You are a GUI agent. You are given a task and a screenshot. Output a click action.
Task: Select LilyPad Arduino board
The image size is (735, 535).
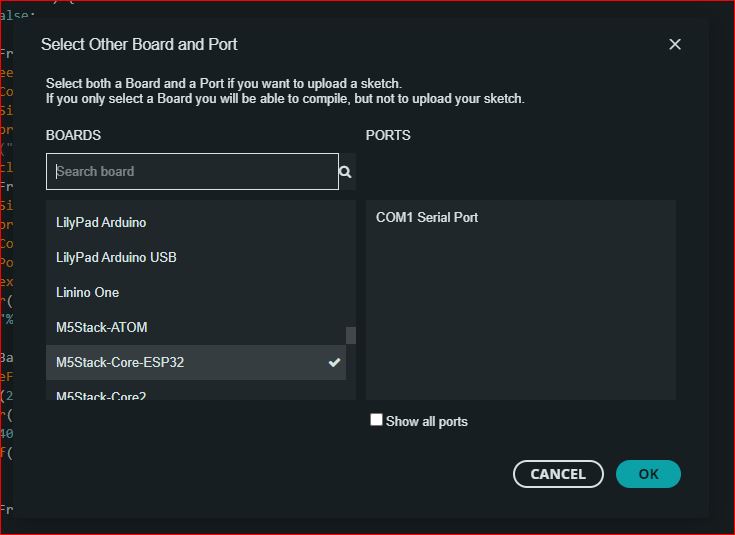click(x=196, y=222)
